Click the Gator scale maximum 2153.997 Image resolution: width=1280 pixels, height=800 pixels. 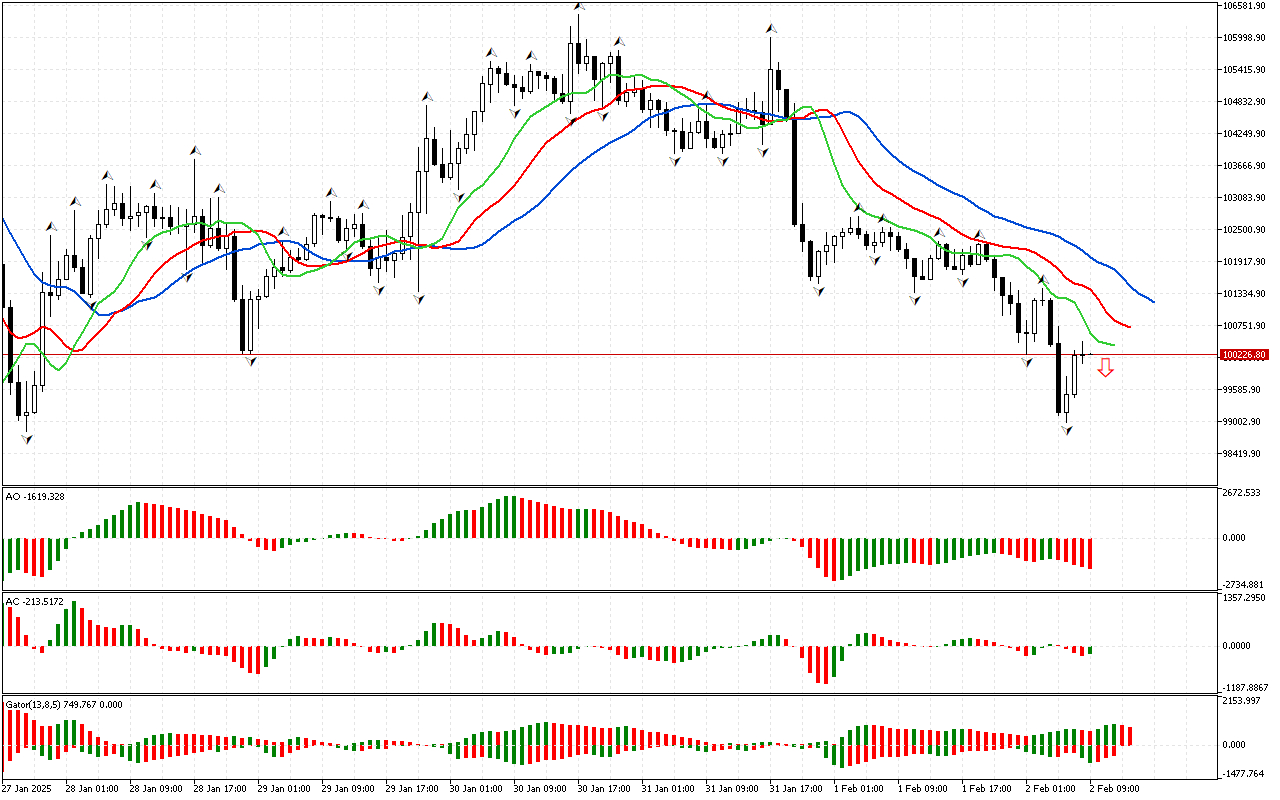1242,700
